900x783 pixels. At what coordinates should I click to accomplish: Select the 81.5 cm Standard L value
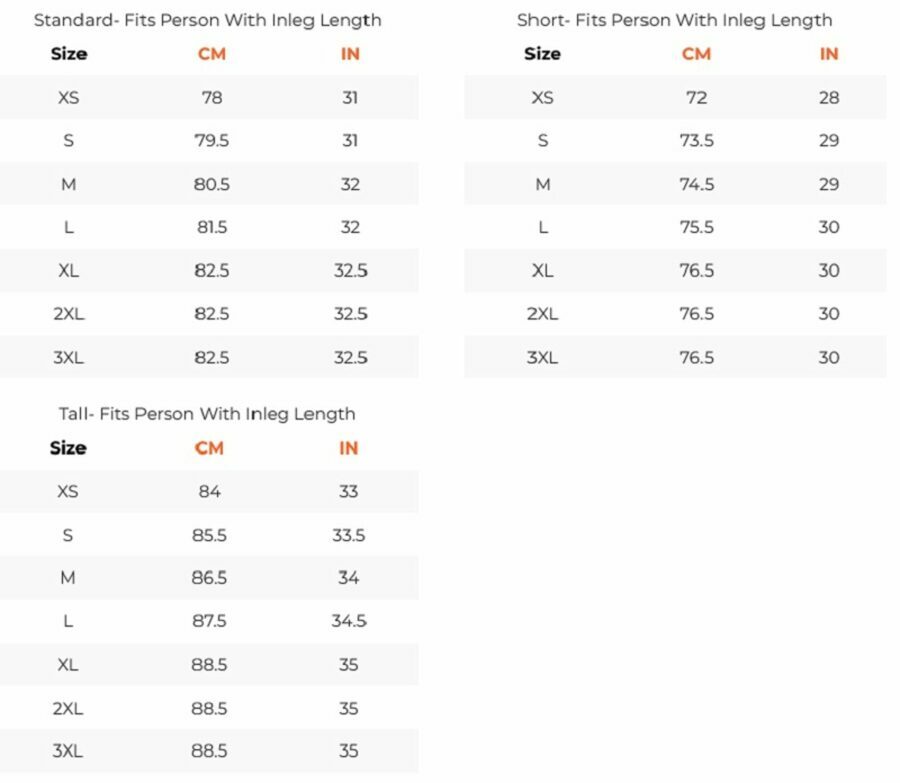point(211,227)
